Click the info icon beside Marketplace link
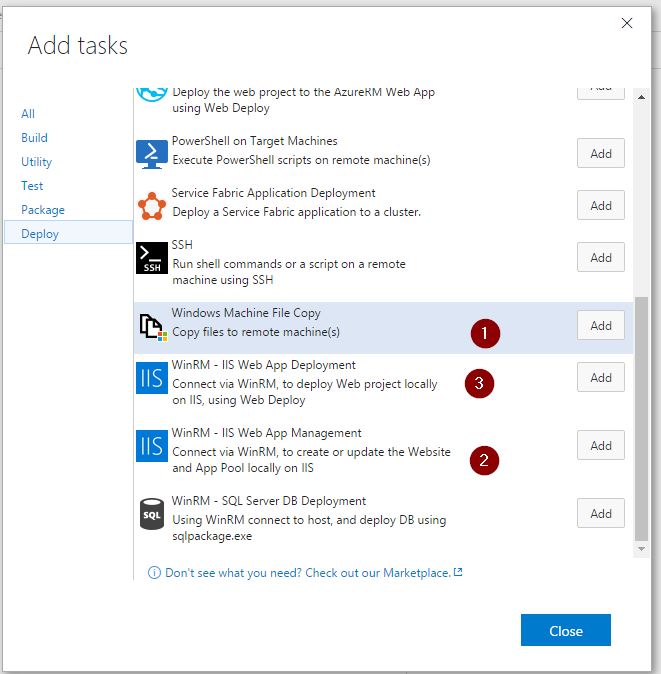 tap(154, 573)
